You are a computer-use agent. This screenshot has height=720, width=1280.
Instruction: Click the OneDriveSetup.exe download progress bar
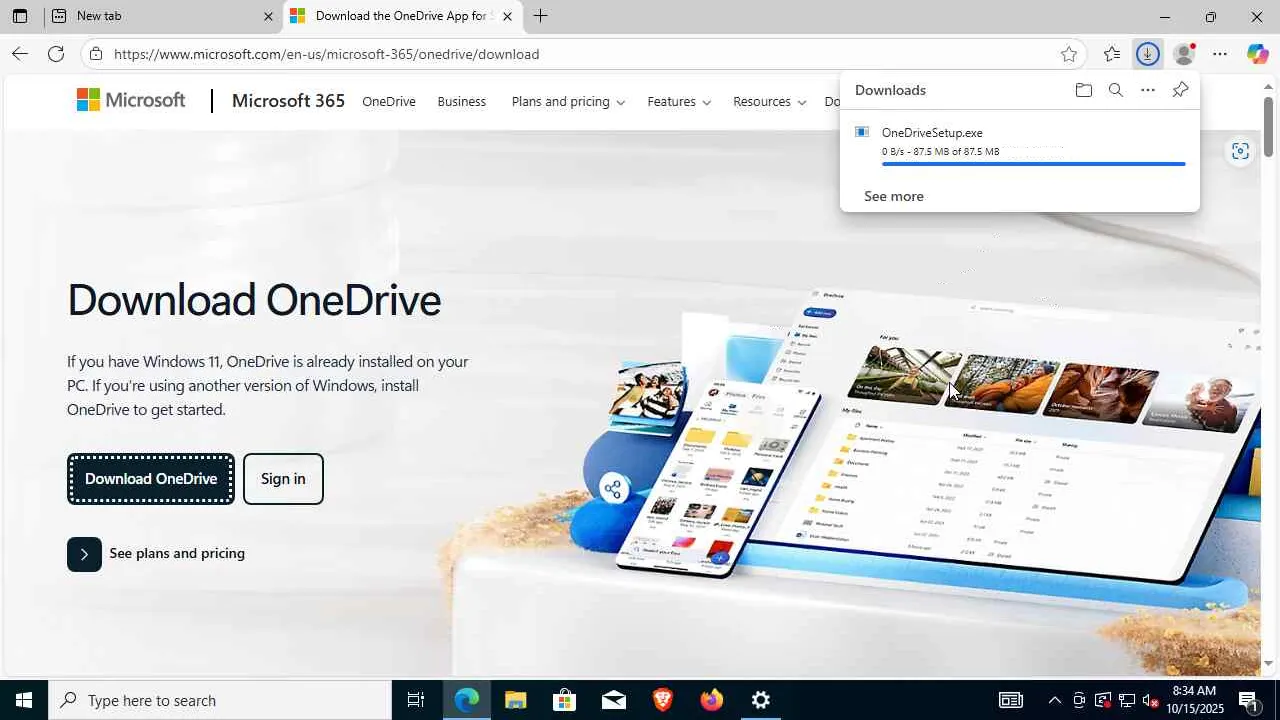[1034, 164]
